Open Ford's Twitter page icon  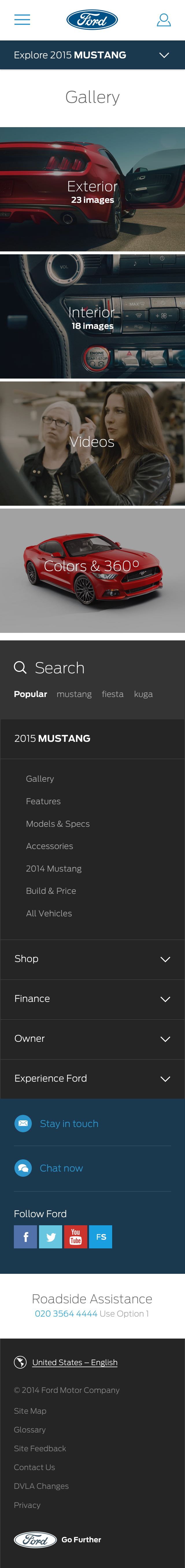(x=51, y=1236)
